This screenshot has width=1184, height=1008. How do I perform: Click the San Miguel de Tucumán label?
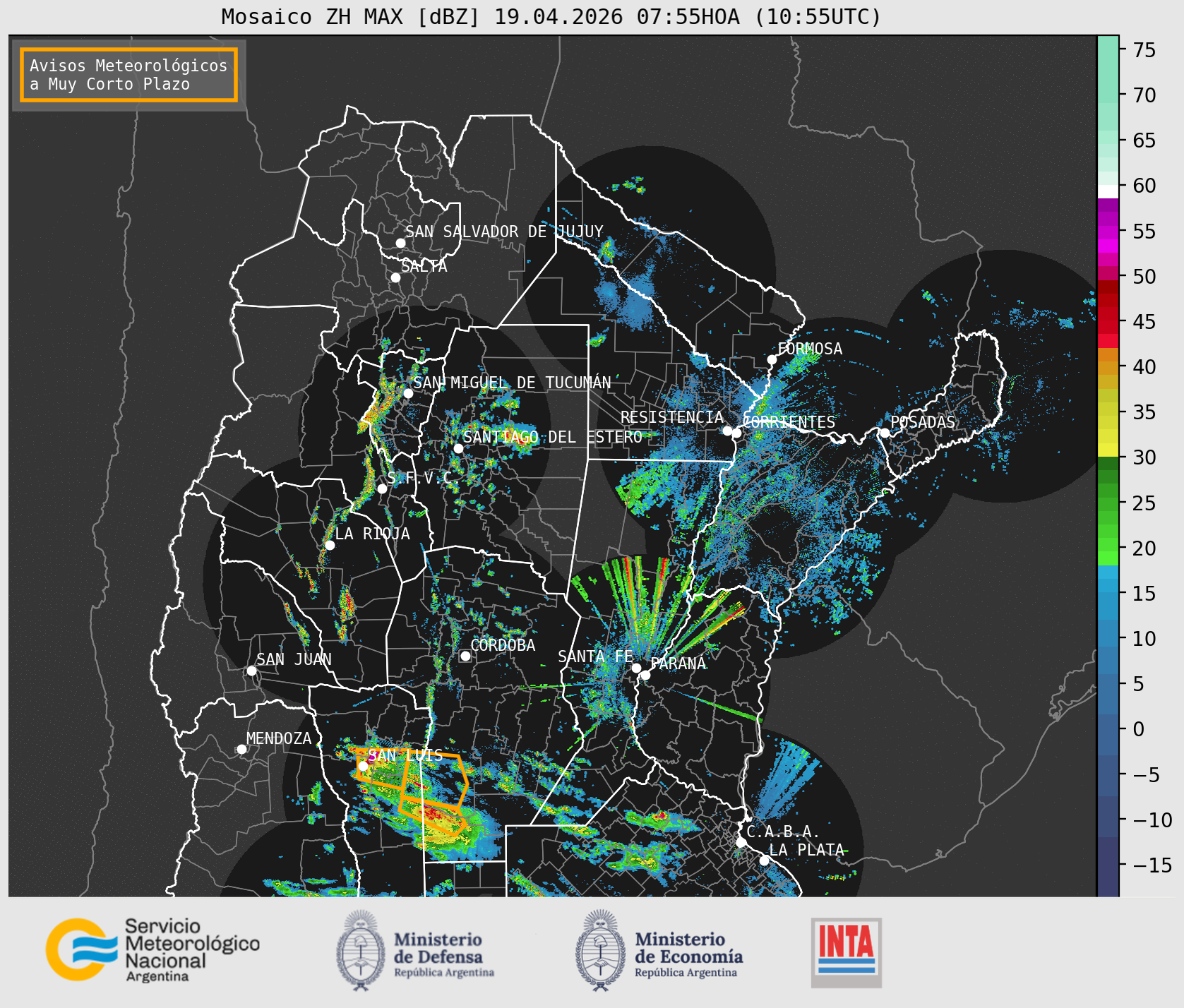coord(512,383)
